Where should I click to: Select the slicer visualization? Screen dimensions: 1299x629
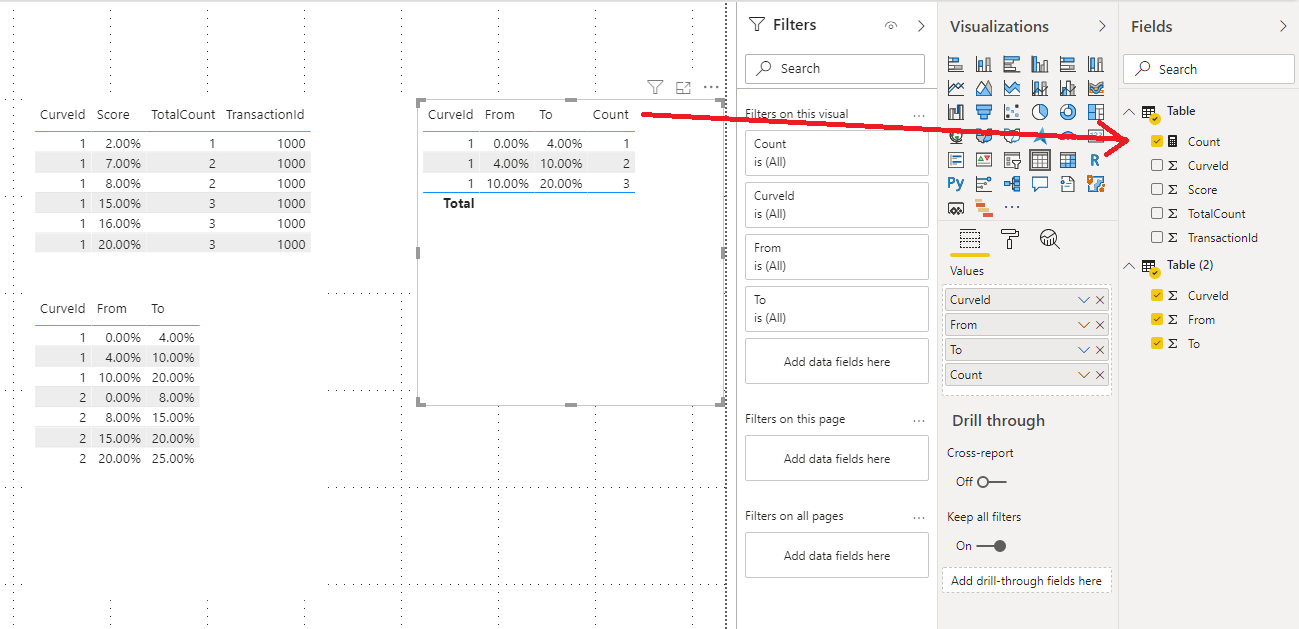pos(1012,160)
